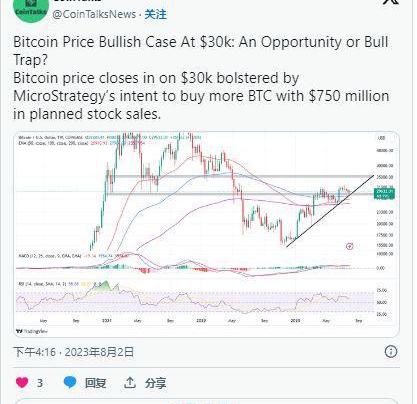The image size is (417, 404).
Task: Click the like count 3
Action: click(x=40, y=383)
